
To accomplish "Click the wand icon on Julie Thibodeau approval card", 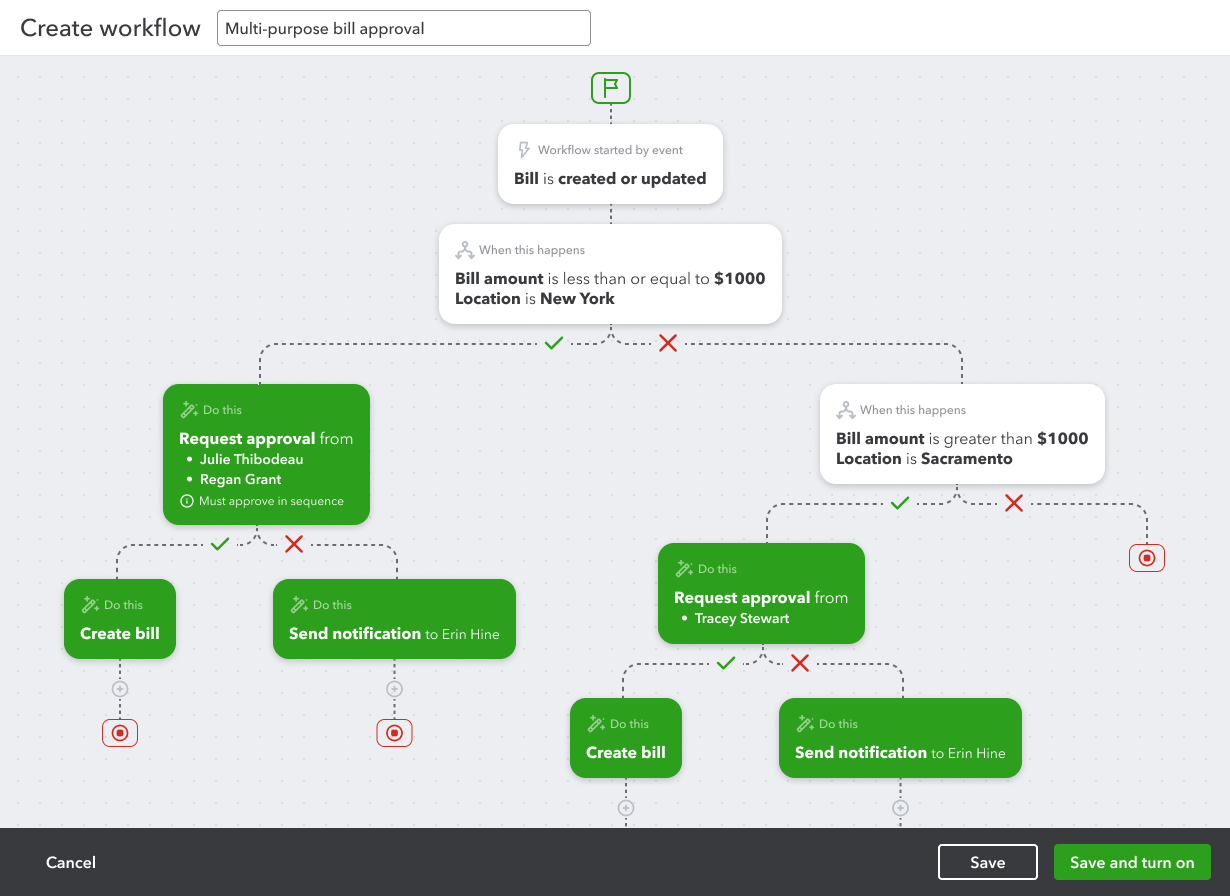I will 189,409.
